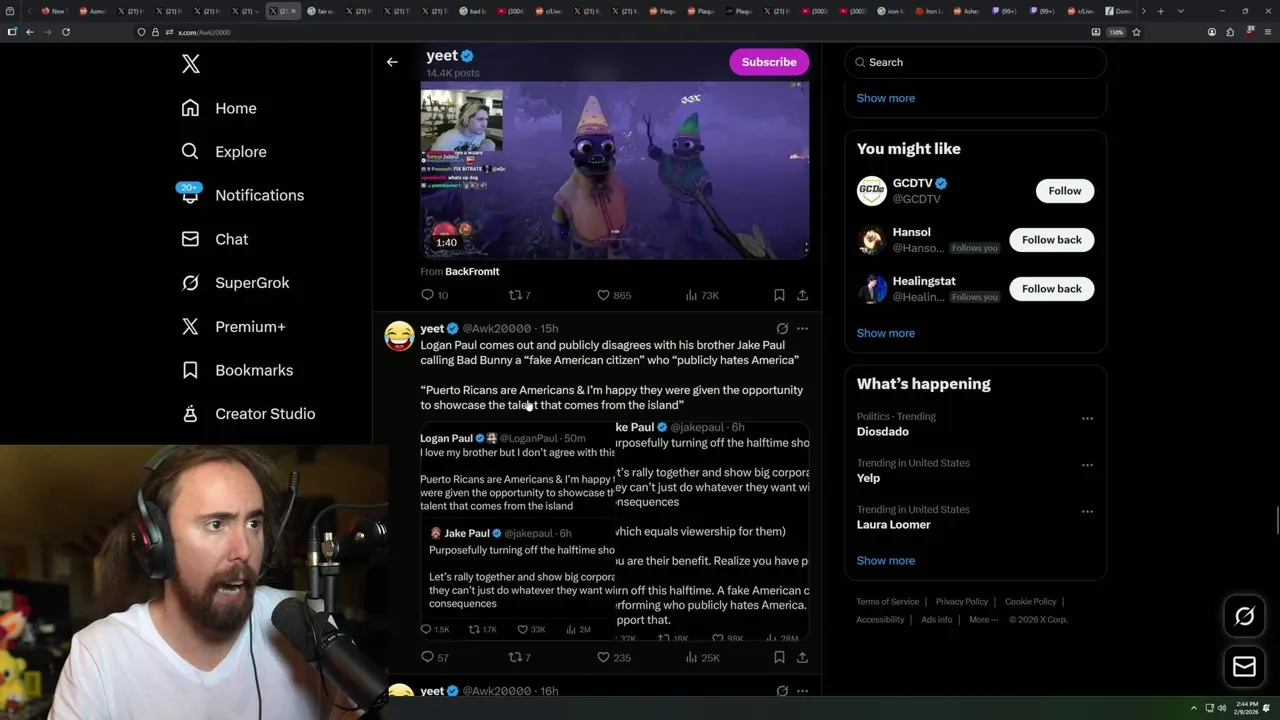Bookmark the post with 25K views
Image resolution: width=1280 pixels, height=720 pixels.
[x=779, y=657]
